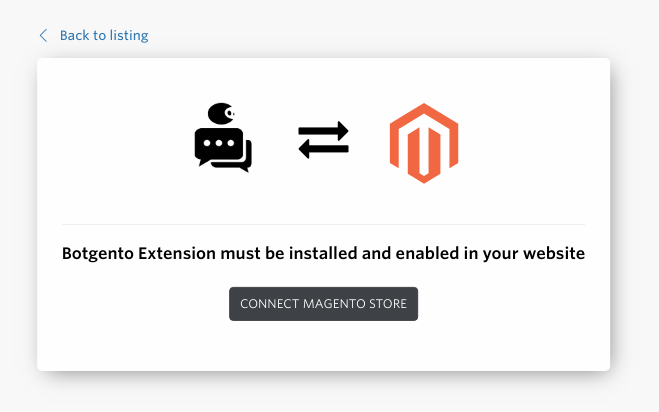Click the Back to listing link
Screen dimensions: 659x412
coord(104,35)
